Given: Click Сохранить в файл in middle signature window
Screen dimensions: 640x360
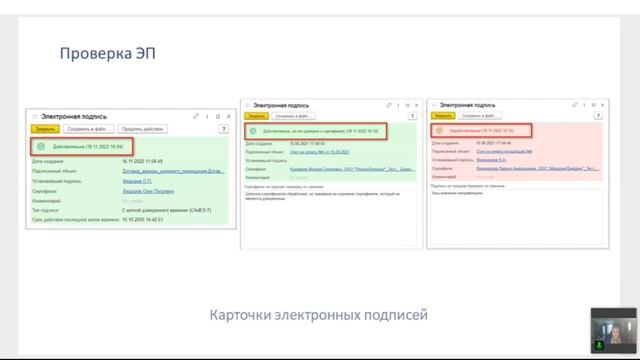Looking at the screenshot, I should tap(293, 116).
